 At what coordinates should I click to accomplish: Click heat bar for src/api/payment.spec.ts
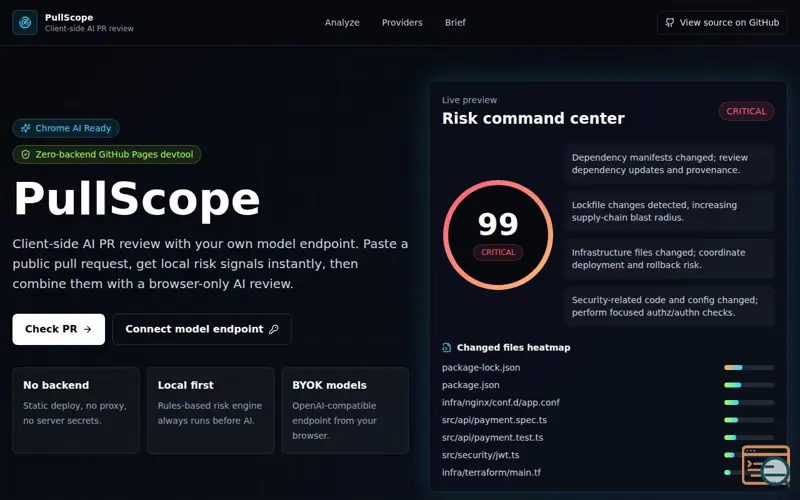pos(749,420)
